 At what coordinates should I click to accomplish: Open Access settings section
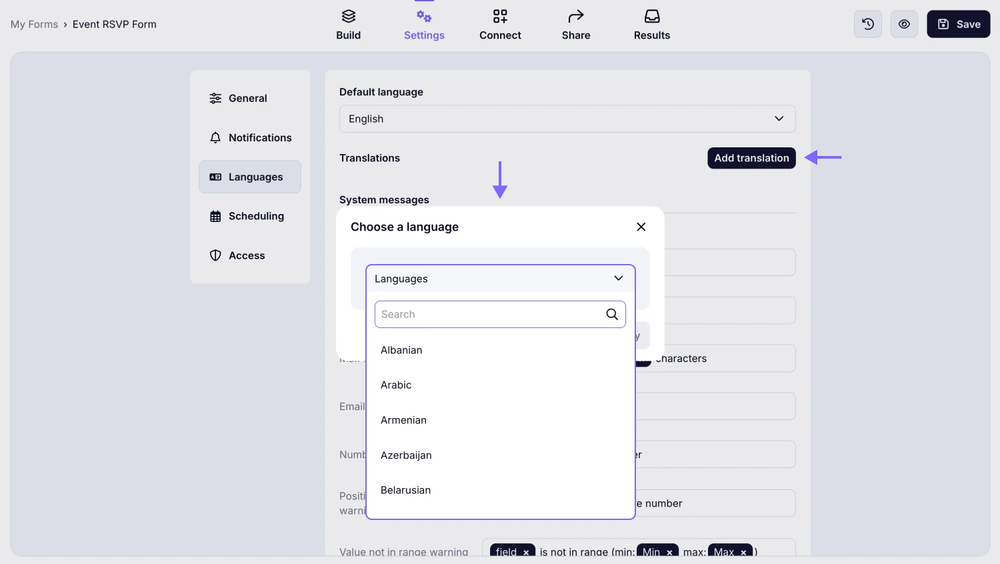(x=246, y=255)
